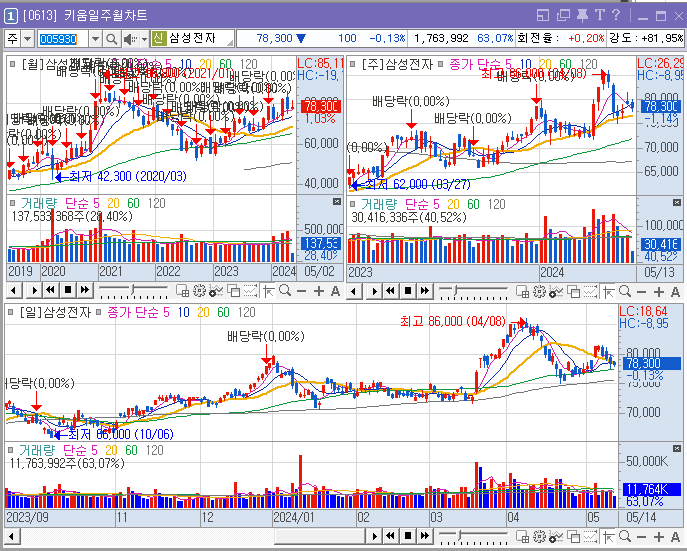This screenshot has height=551, width=687.
Task: Toggle small square before [월]삼성전자 legend
Action: coord(12,64)
